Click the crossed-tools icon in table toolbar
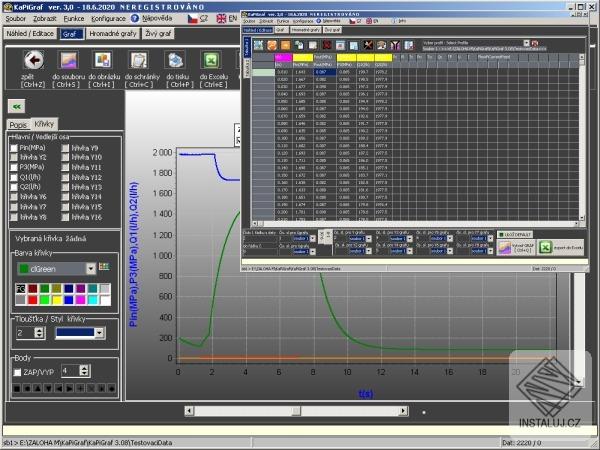 [x=367, y=45]
